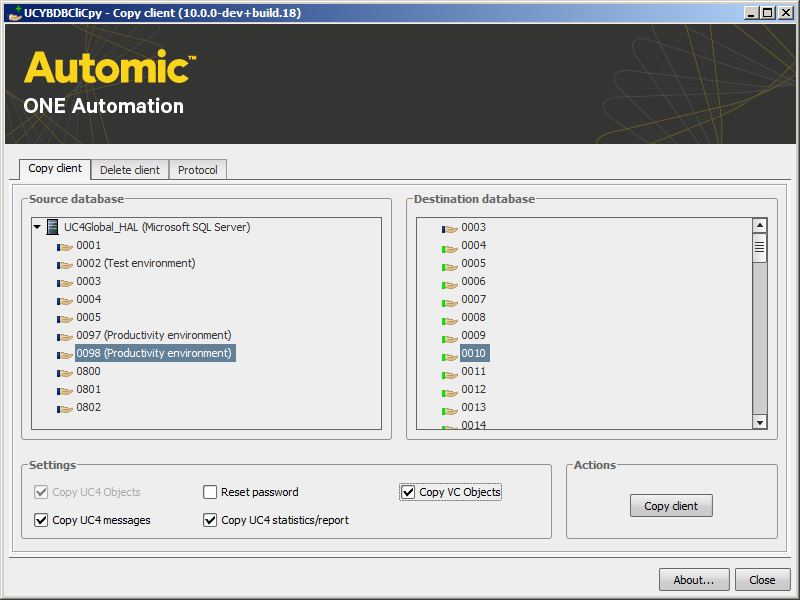The height and width of the screenshot is (600, 800).
Task: Click the client icon for source 0003
Action: tap(65, 283)
